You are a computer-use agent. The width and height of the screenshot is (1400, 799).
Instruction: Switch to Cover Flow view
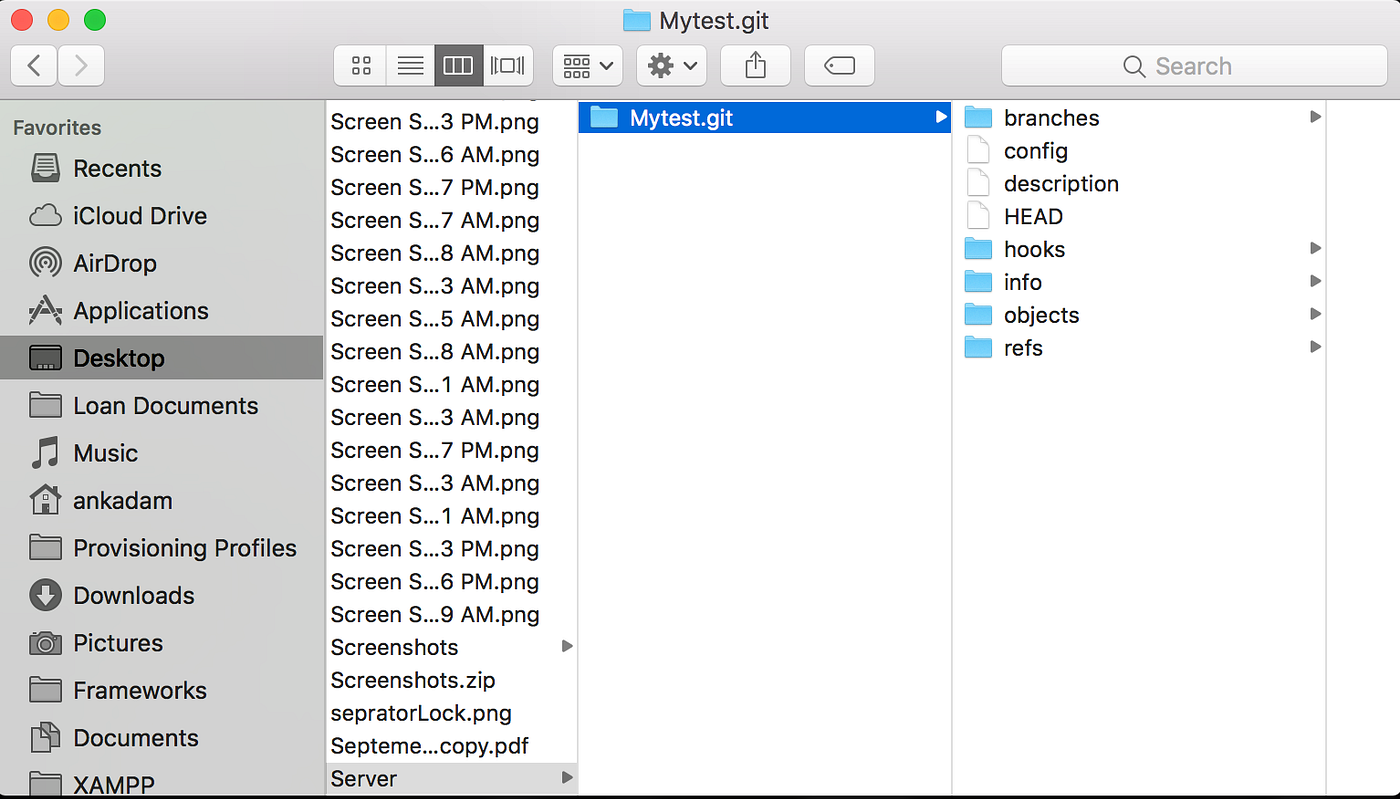click(x=507, y=65)
